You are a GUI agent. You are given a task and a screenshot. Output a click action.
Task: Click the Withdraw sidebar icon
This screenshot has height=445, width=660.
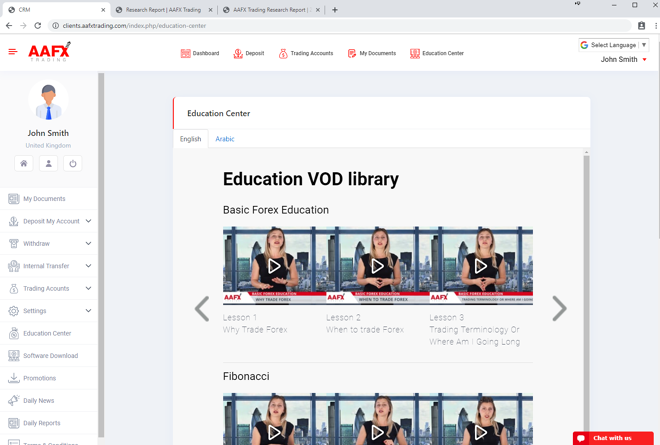[x=13, y=243]
